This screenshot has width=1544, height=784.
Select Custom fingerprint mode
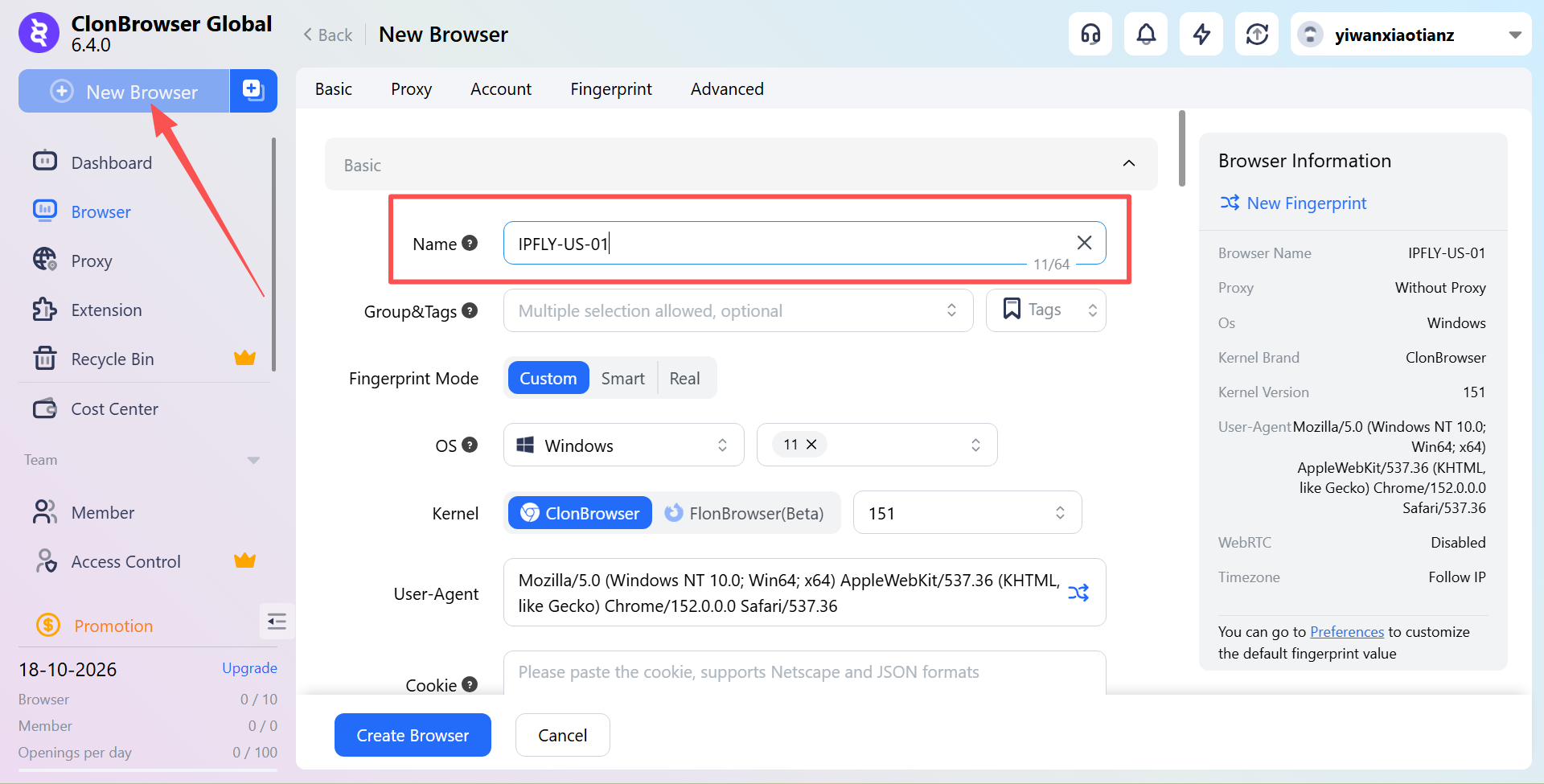[548, 378]
